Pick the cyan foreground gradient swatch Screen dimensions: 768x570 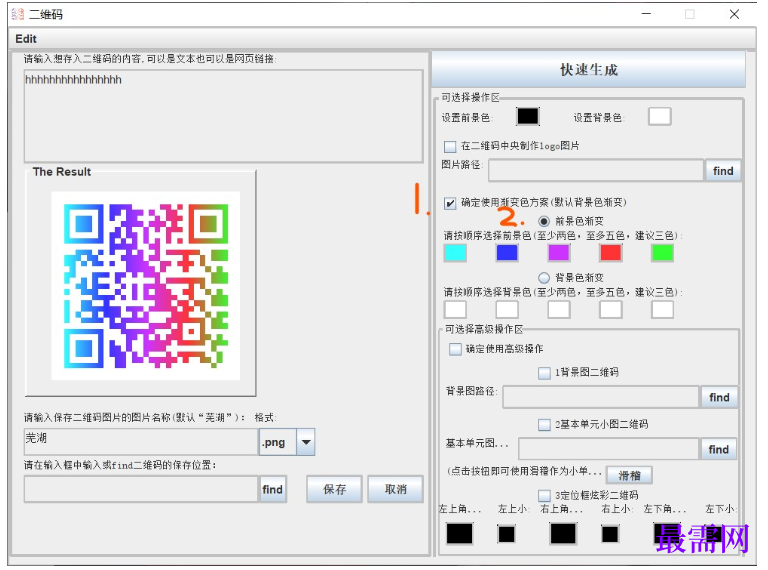point(455,253)
